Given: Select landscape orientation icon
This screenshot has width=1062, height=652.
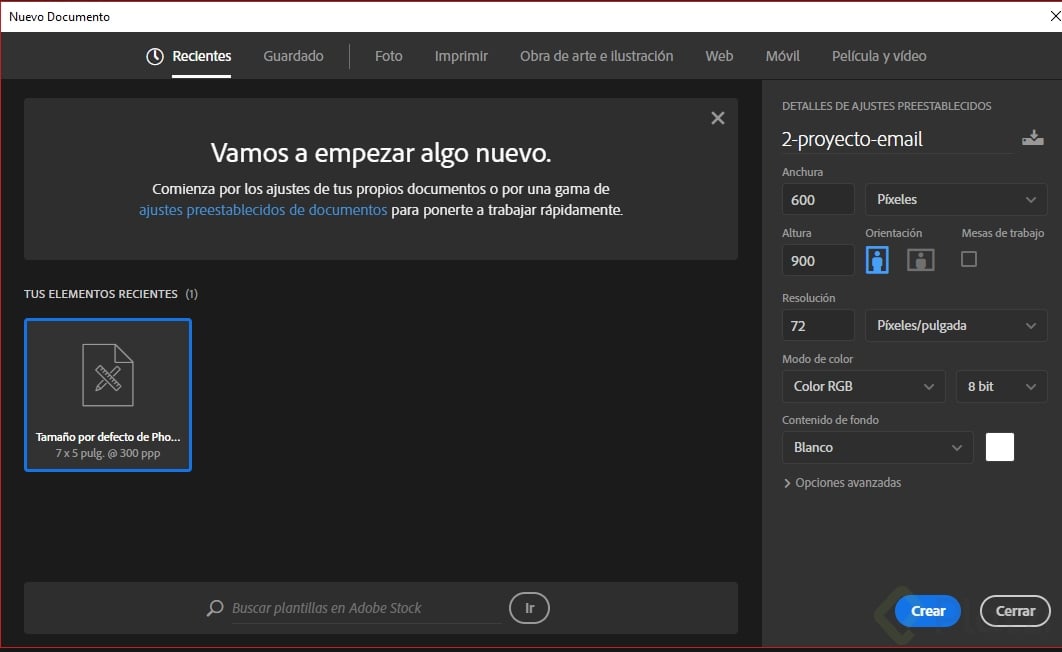Looking at the screenshot, I should coord(919,259).
